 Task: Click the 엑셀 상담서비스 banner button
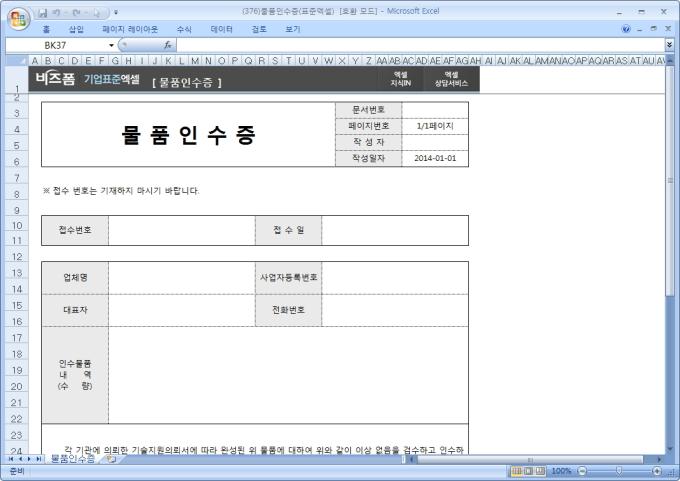point(442,79)
